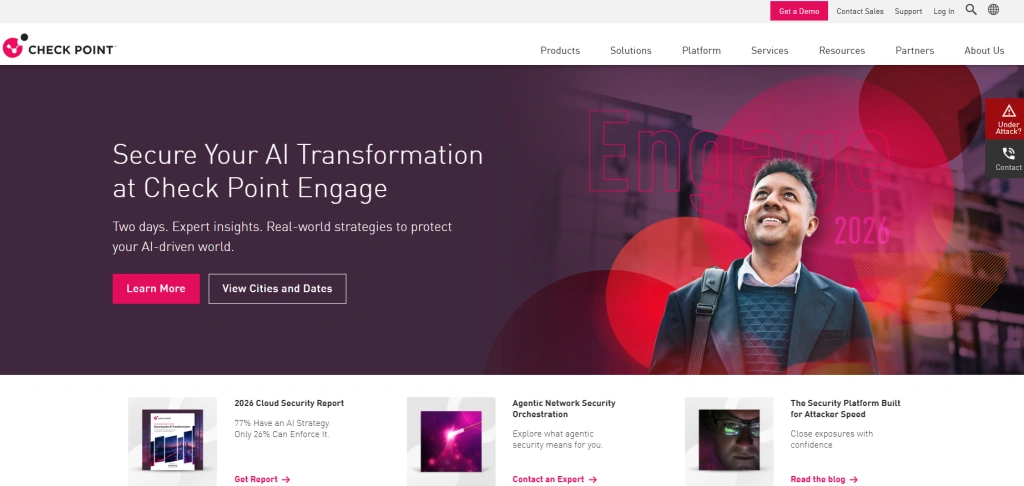Click the Agentic Network Security Orchestration thumbnail
This screenshot has width=1024, height=486.
[451, 441]
